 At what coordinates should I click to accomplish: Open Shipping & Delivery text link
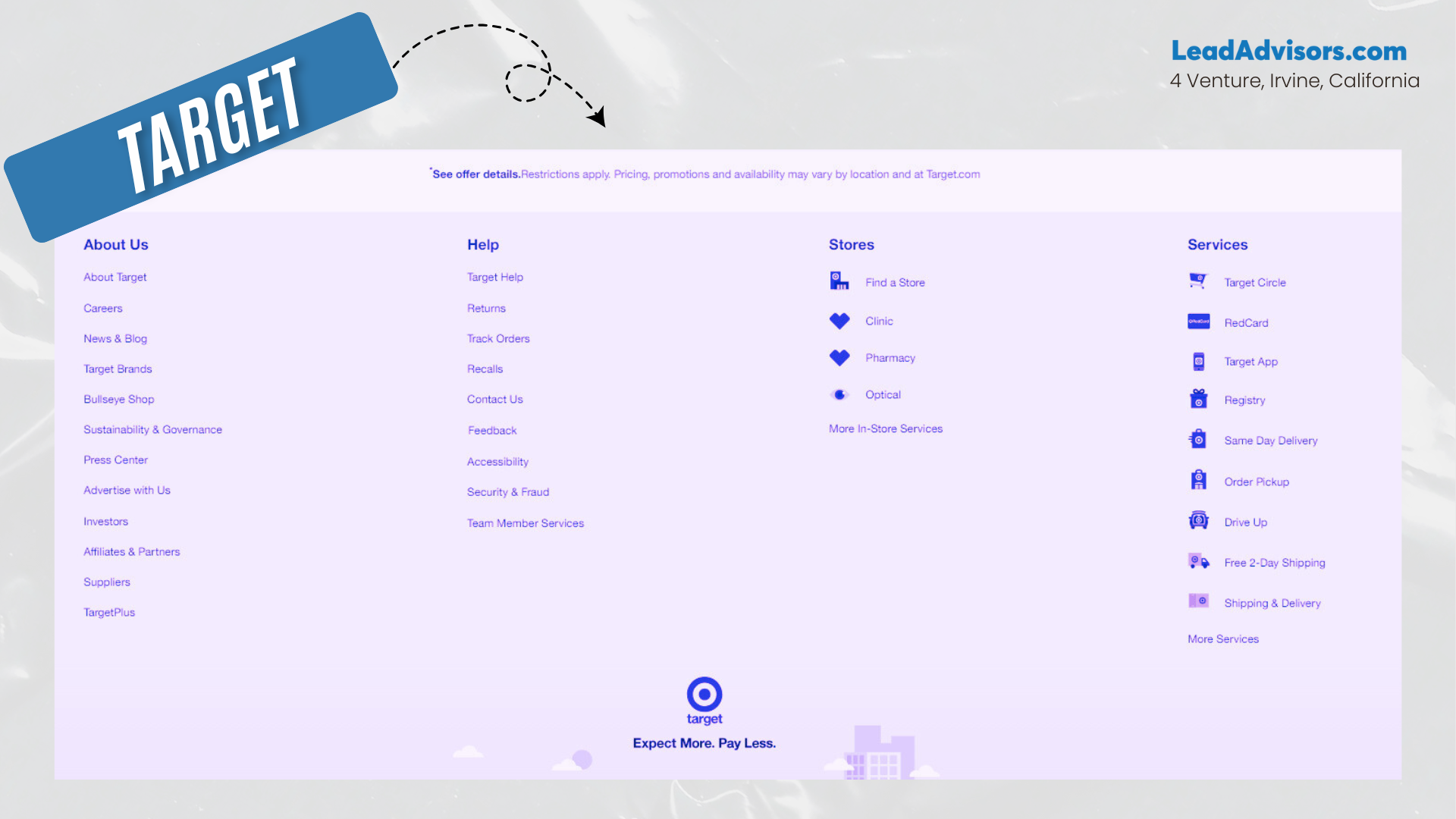[1272, 604]
